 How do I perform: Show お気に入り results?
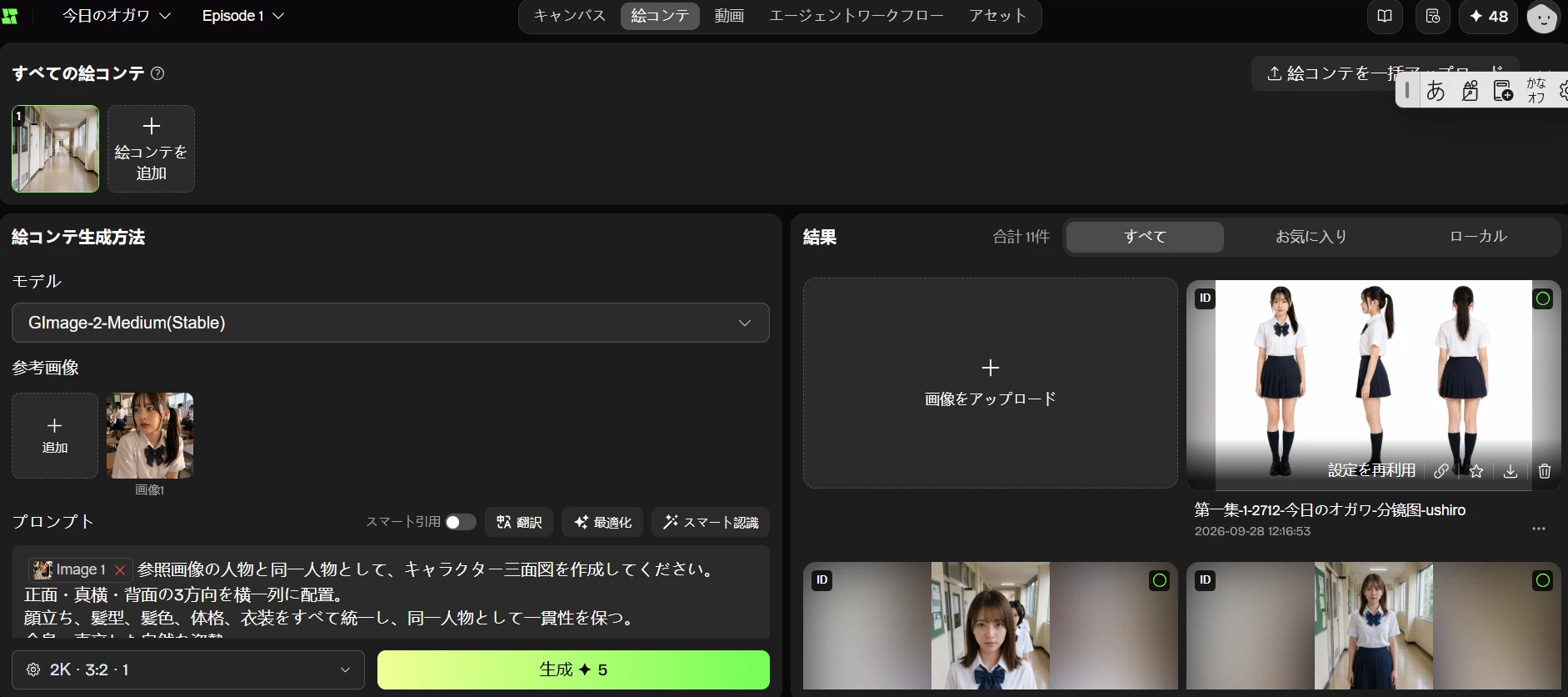1311,237
